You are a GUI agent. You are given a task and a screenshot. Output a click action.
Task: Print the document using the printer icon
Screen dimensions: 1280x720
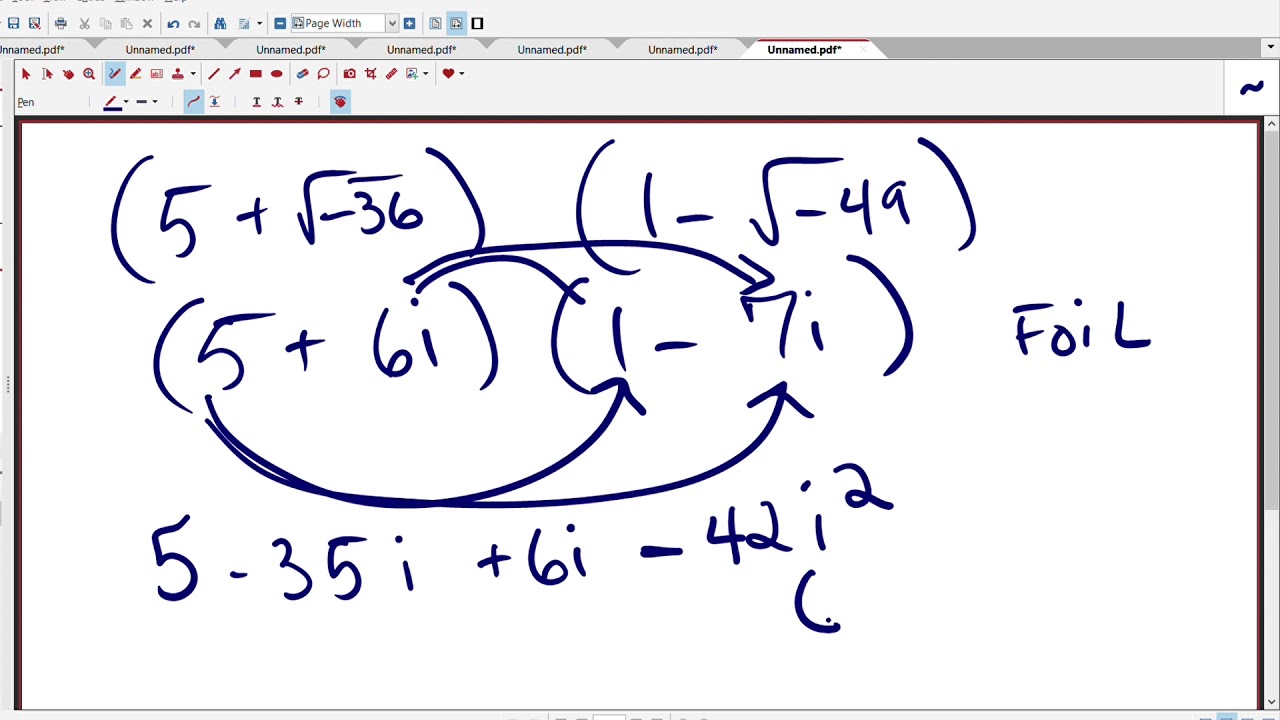[x=61, y=23]
